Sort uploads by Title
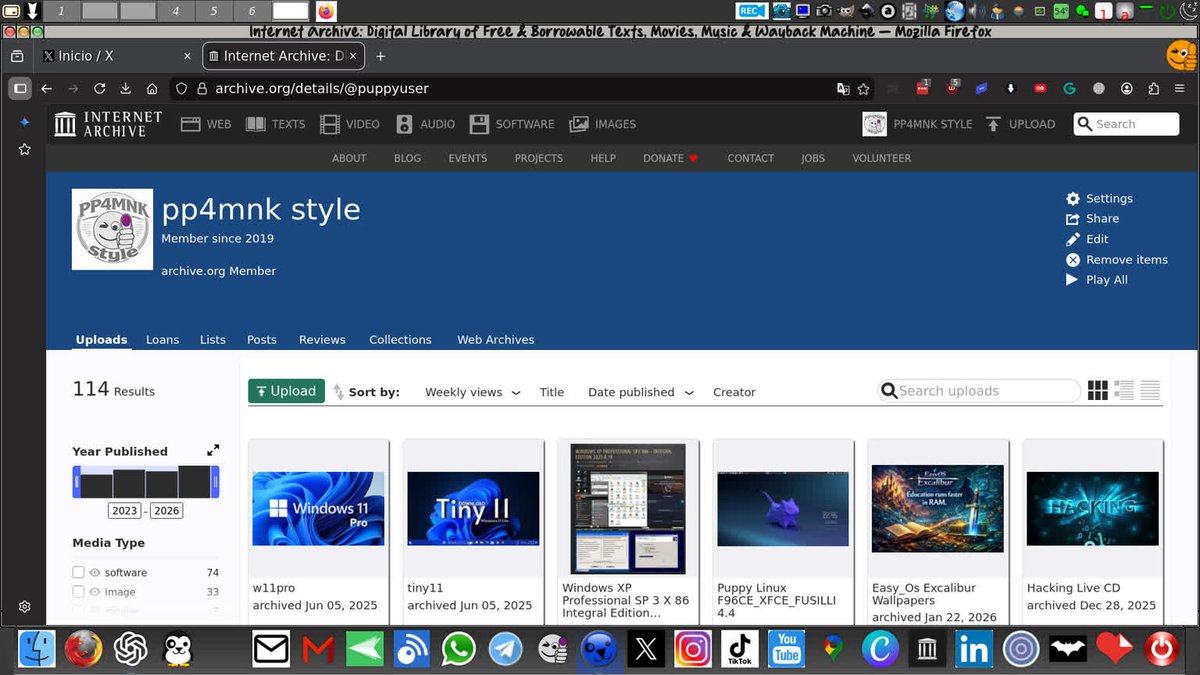 pos(552,392)
